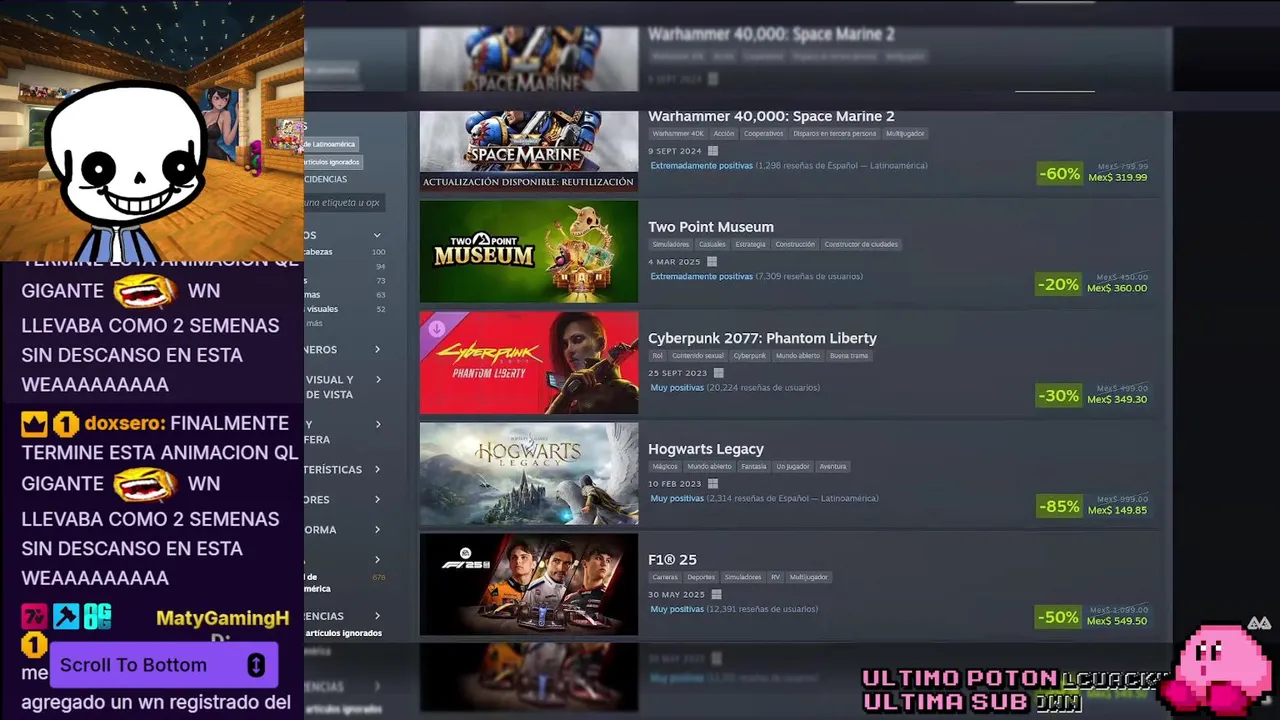The height and width of the screenshot is (720, 1280).
Task: Click the teal GG badge next to MatyGamingH
Action: tap(97, 617)
